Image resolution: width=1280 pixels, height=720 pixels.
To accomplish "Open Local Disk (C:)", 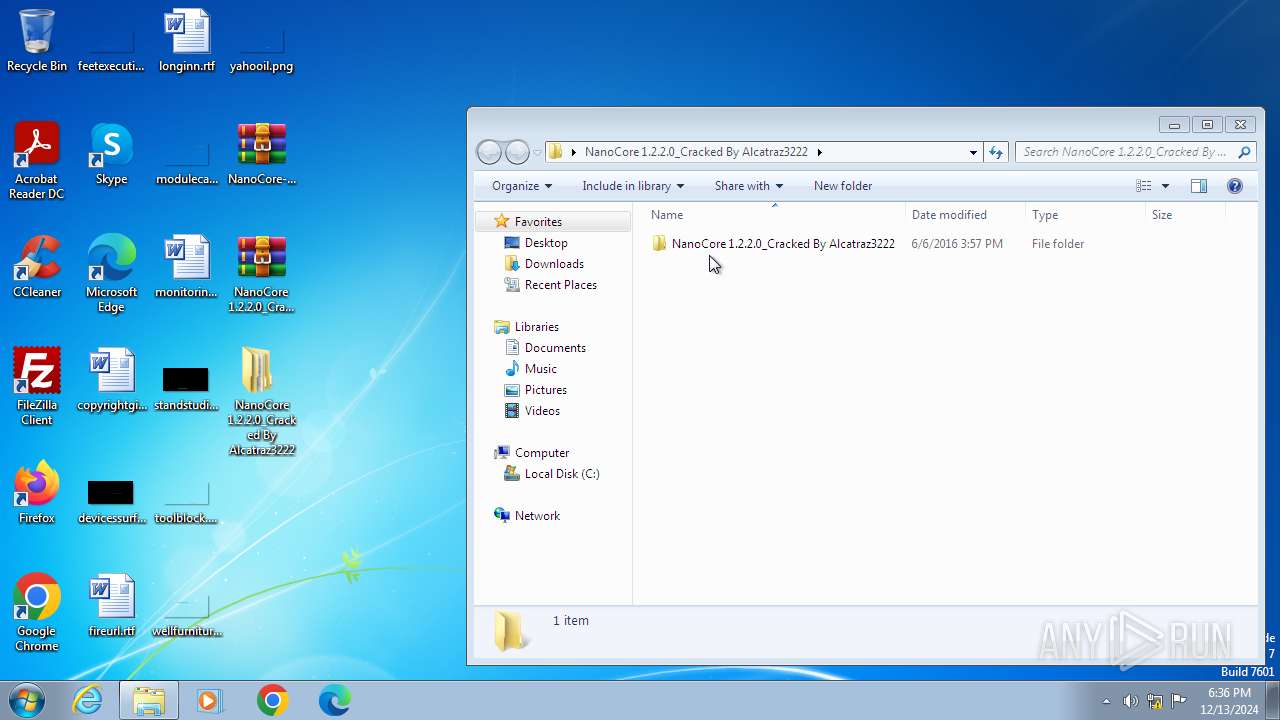I will coord(561,474).
